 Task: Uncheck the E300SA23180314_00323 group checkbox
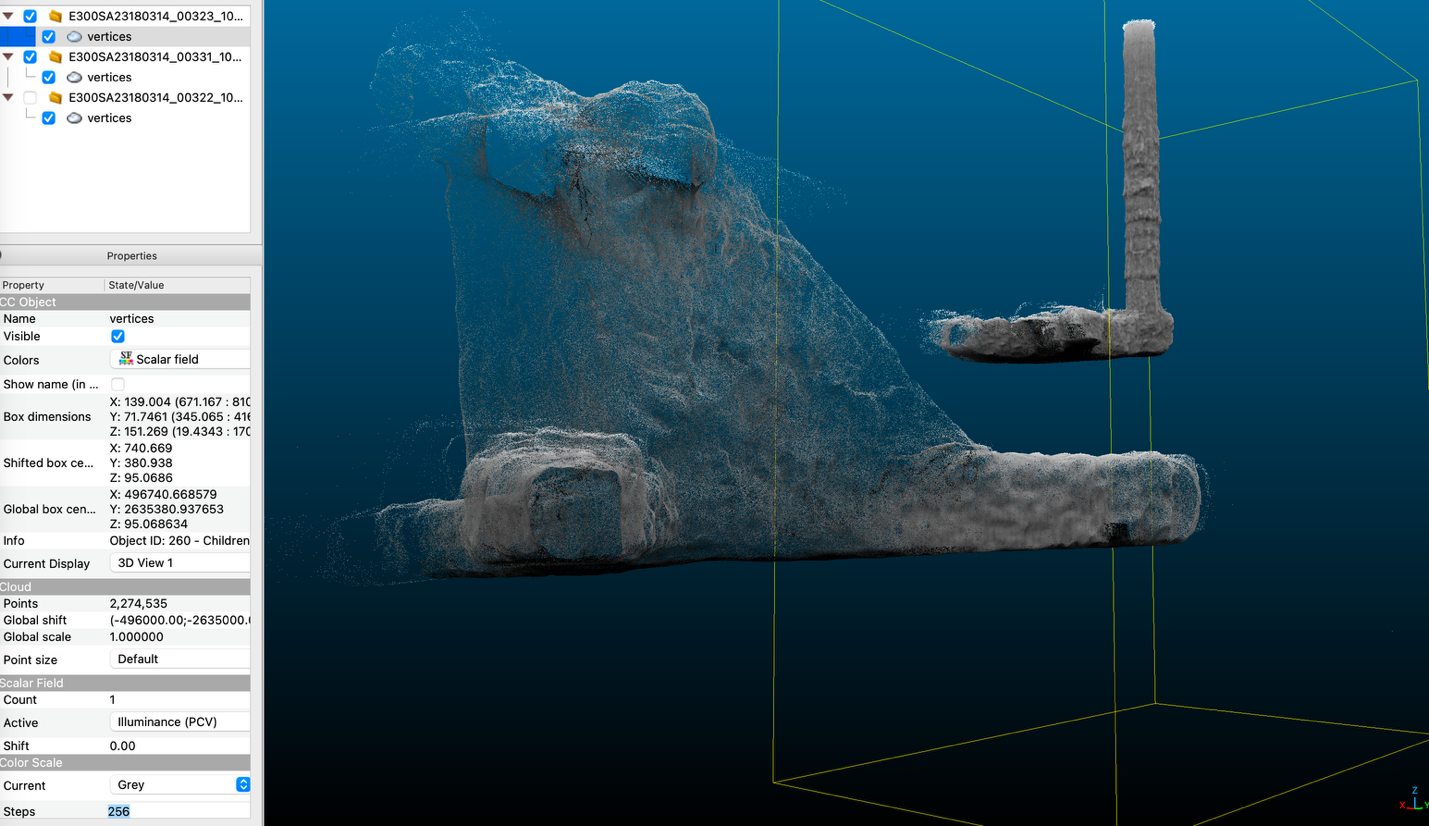pos(30,16)
